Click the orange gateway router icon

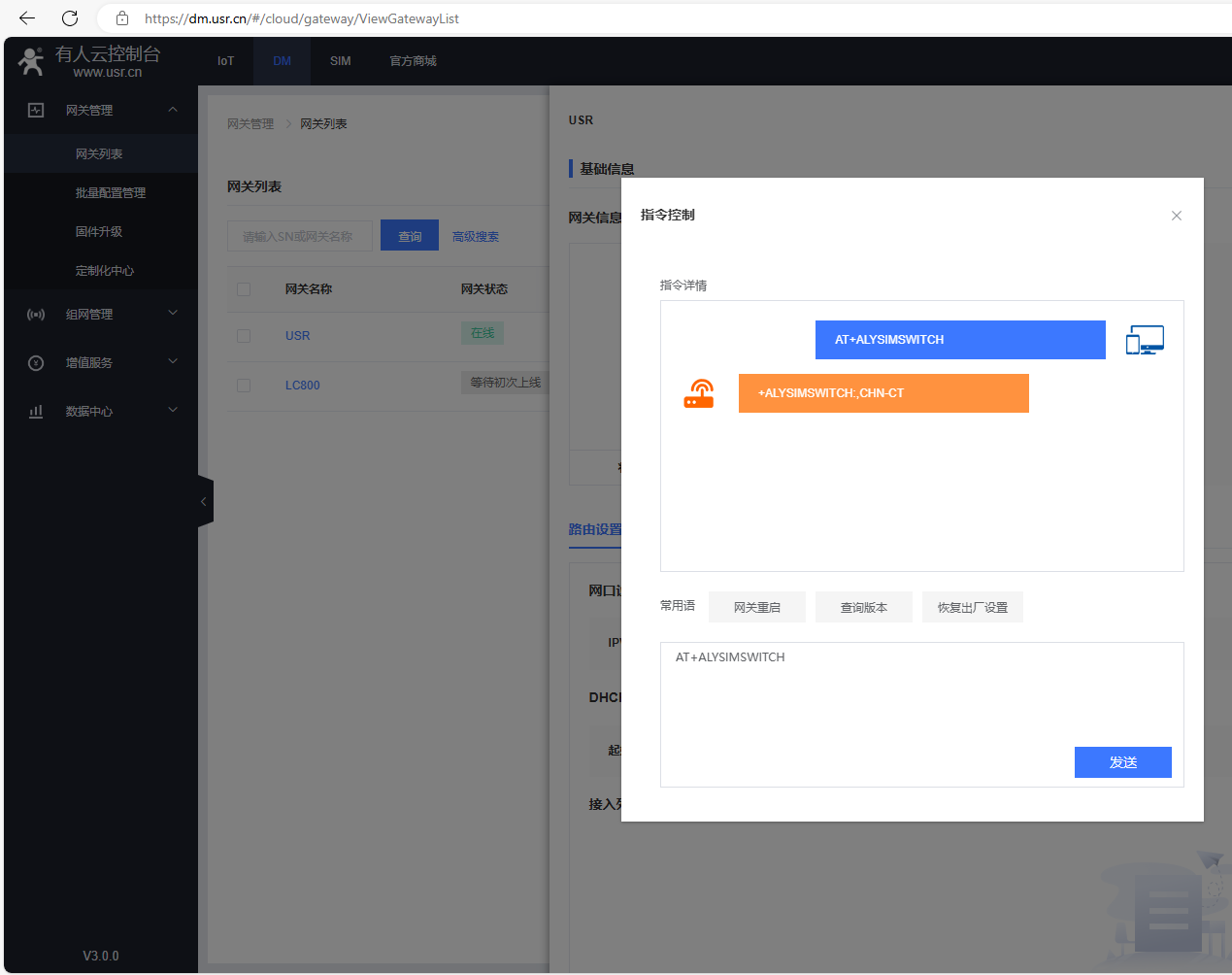pos(699,393)
